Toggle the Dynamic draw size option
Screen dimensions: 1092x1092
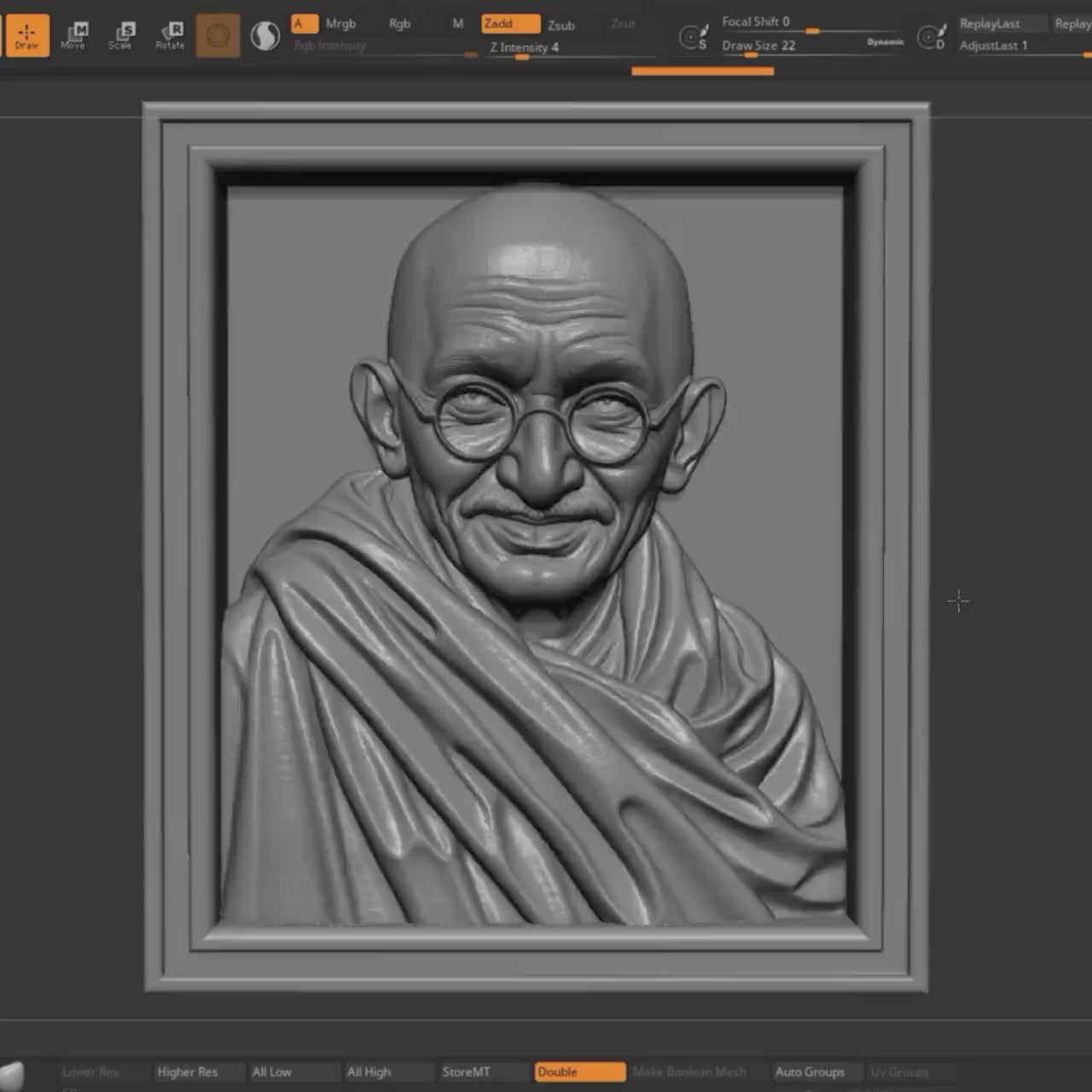tap(886, 42)
